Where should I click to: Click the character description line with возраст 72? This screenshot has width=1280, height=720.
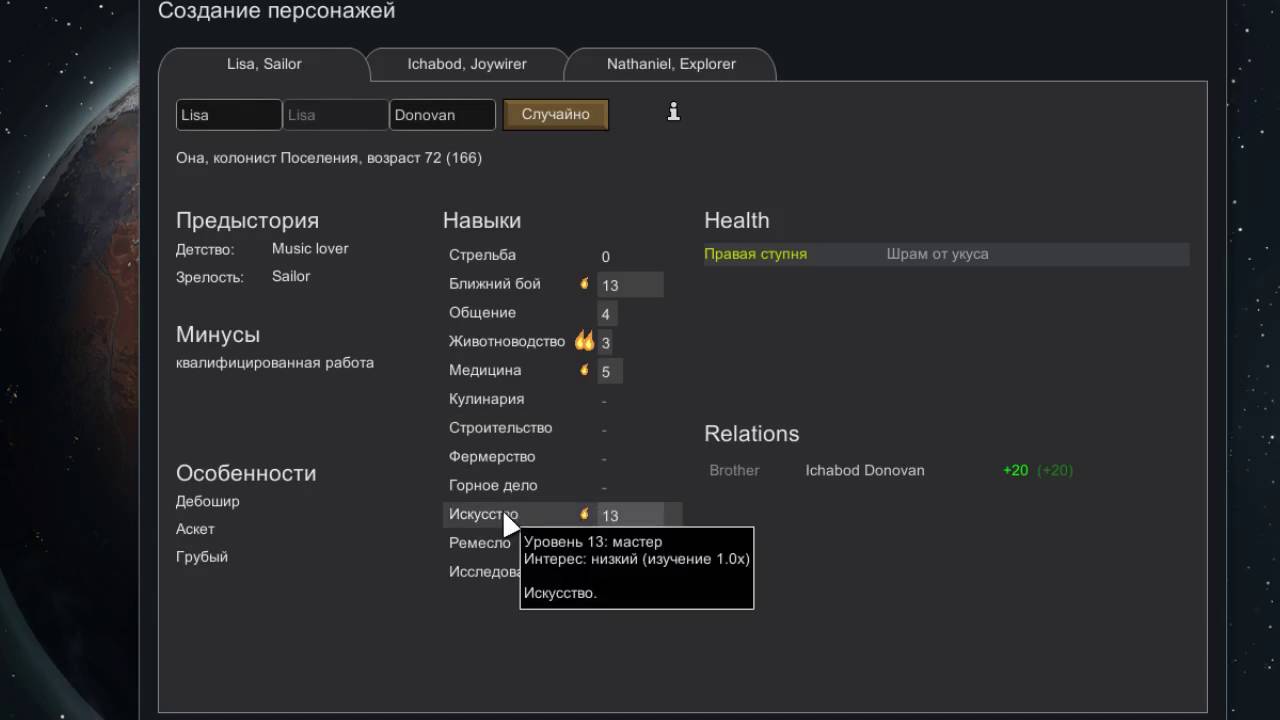(329, 158)
